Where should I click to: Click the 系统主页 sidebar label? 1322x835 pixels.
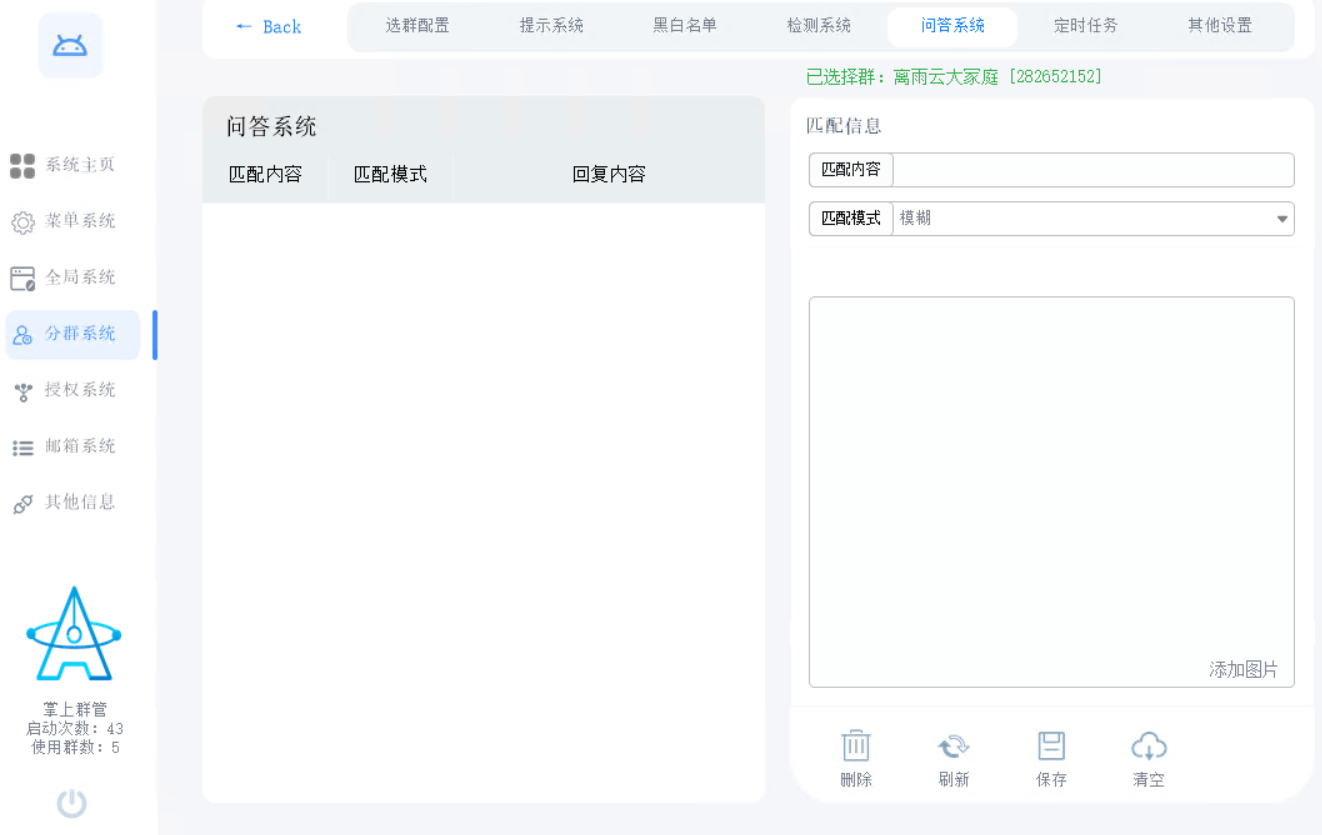(80, 165)
